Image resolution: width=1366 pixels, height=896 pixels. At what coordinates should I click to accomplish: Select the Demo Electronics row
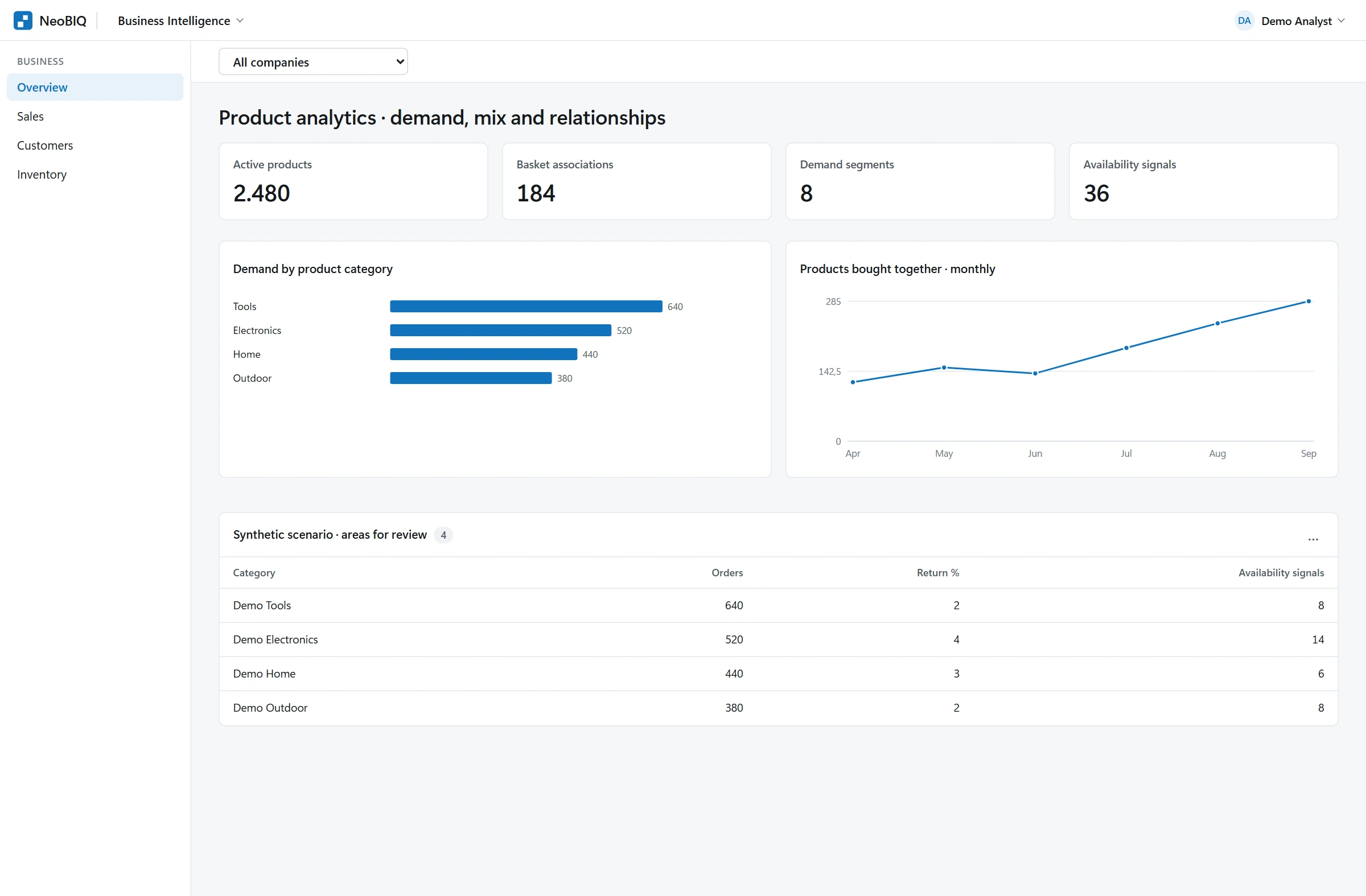(x=778, y=639)
